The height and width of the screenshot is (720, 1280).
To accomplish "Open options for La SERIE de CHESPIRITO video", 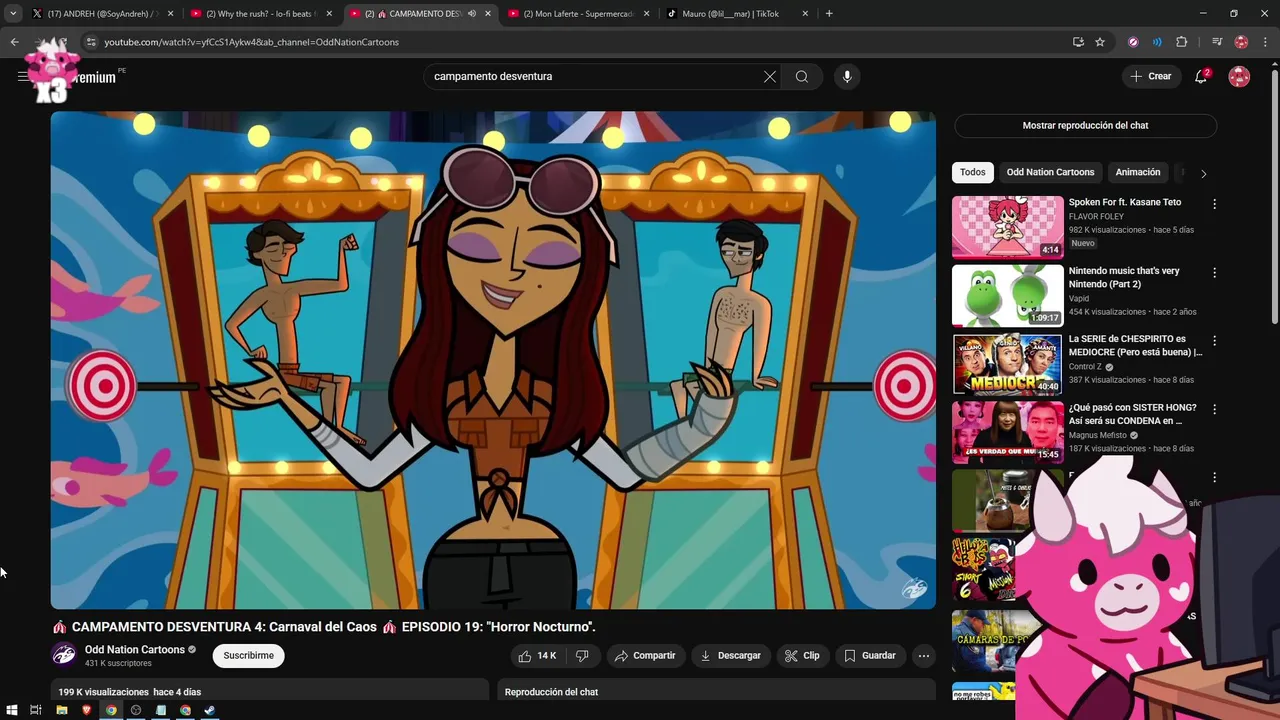I will (x=1214, y=341).
